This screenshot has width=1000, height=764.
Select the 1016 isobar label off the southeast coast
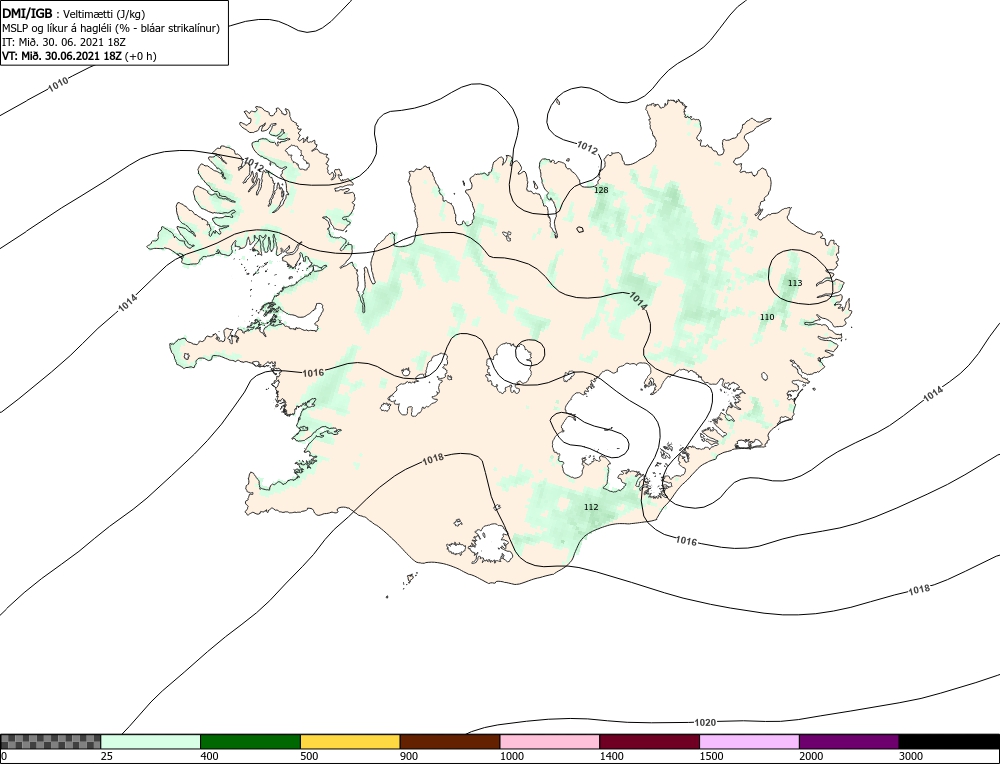point(686,541)
